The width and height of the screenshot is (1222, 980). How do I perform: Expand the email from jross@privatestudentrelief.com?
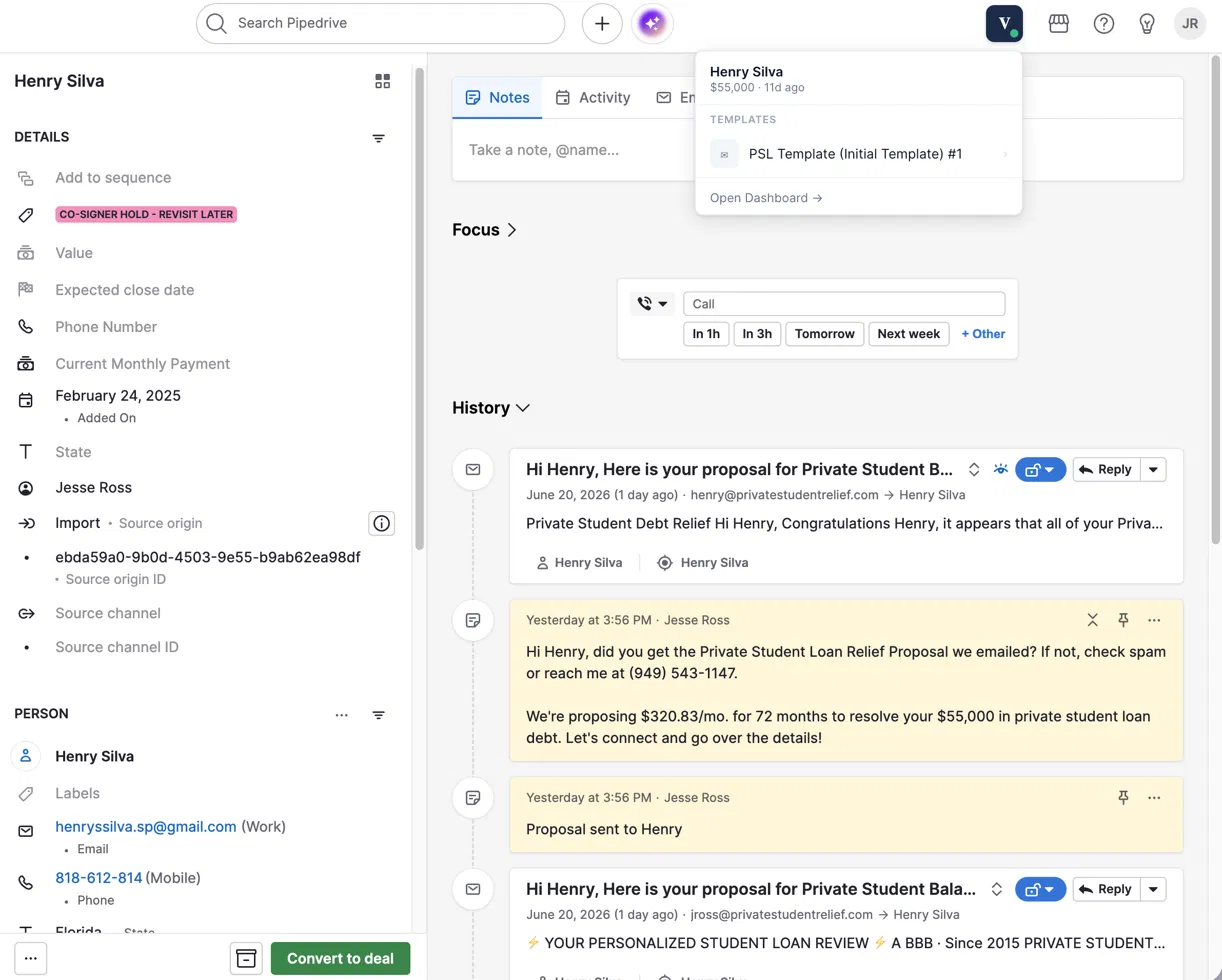pos(996,889)
